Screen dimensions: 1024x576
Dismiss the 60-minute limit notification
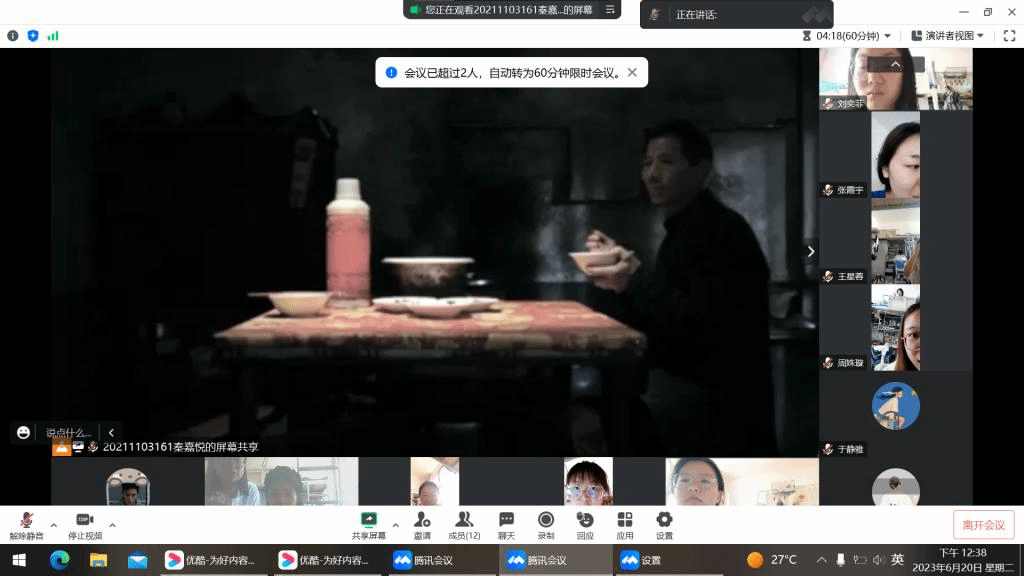[x=632, y=72]
